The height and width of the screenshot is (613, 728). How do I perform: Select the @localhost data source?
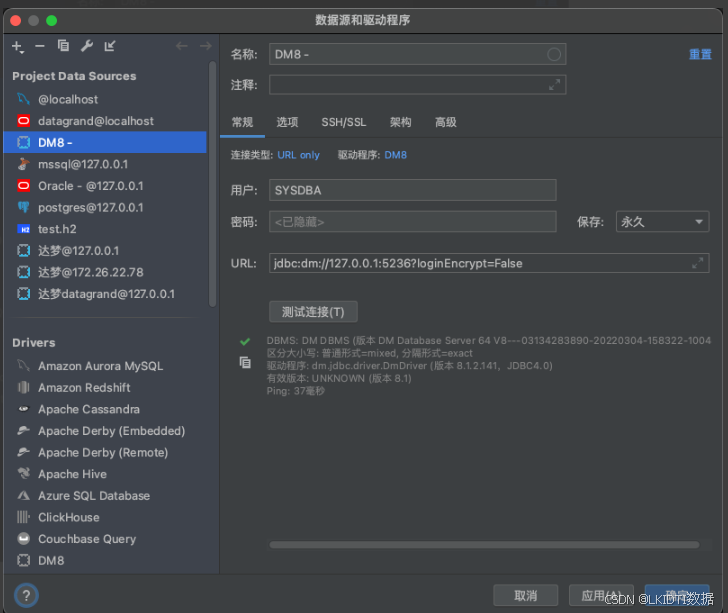pyautogui.click(x=105, y=99)
